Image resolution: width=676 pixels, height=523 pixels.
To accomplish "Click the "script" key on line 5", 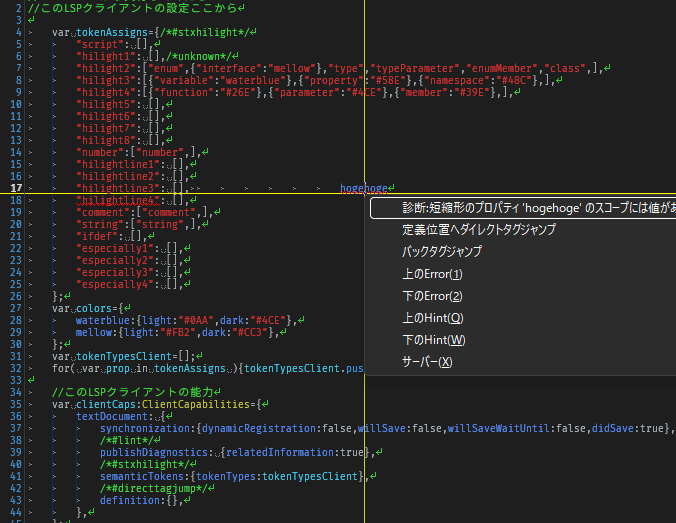I will 100,44.
